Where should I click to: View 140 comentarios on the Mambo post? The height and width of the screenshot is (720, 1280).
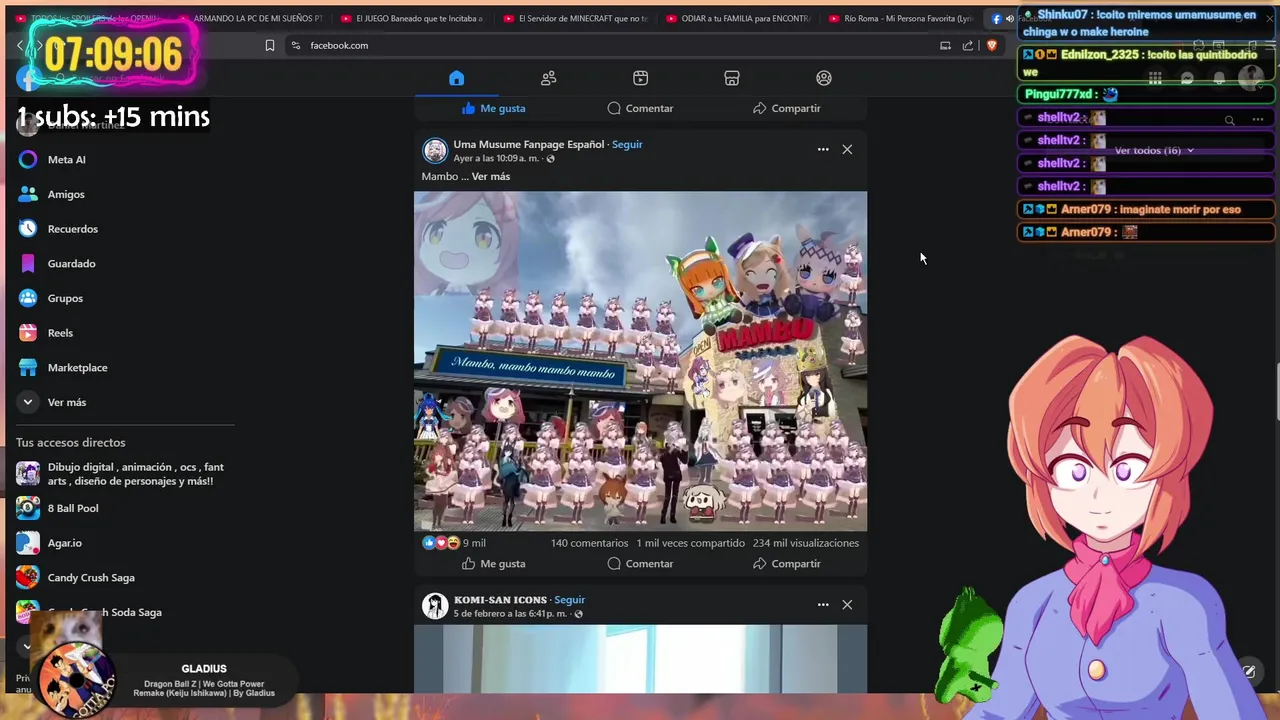pos(589,543)
